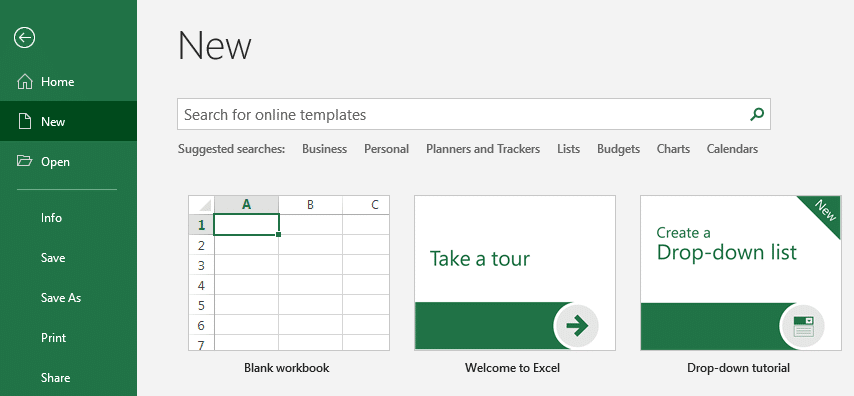Click the New label in sidebar
This screenshot has width=854, height=396.
[53, 121]
